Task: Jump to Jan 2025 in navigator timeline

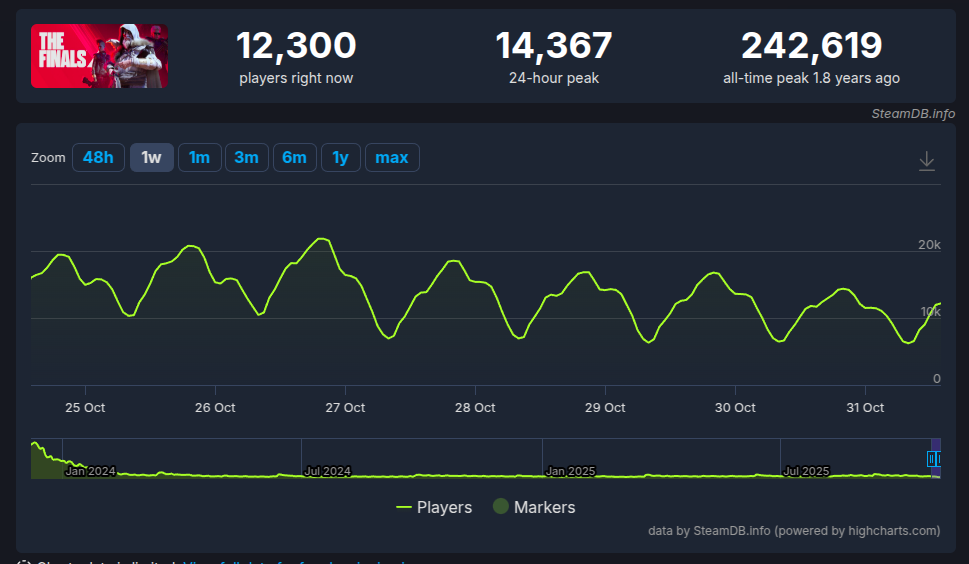Action: (x=570, y=470)
